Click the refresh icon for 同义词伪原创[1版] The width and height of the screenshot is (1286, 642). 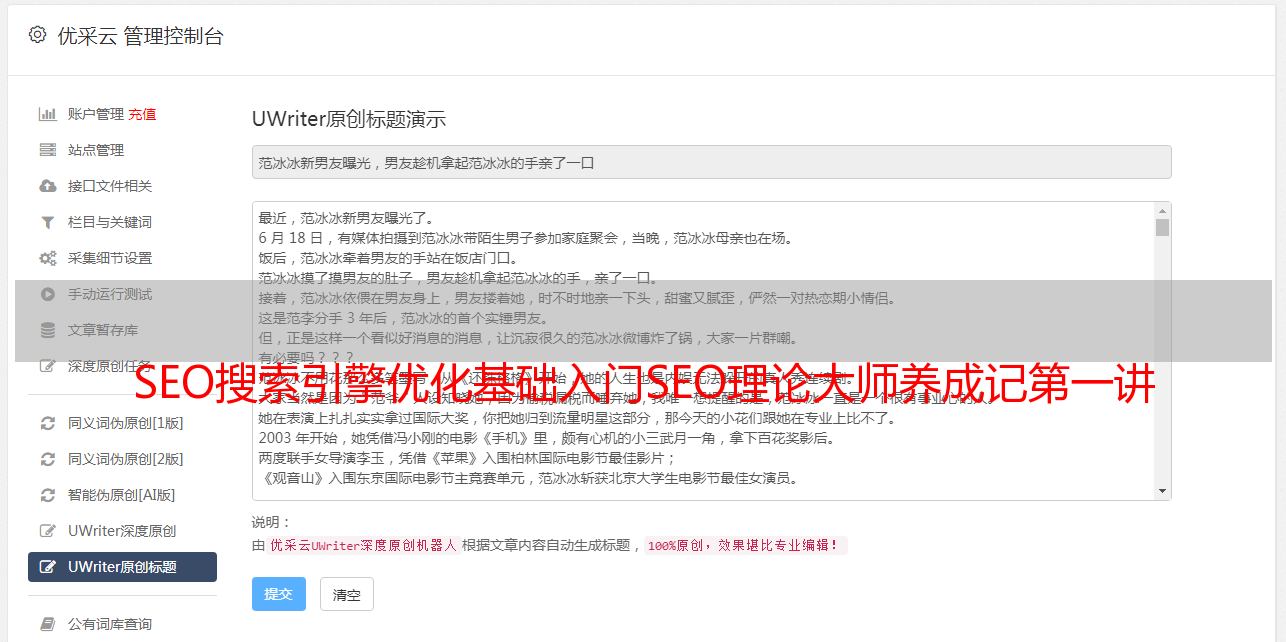[x=47, y=423]
